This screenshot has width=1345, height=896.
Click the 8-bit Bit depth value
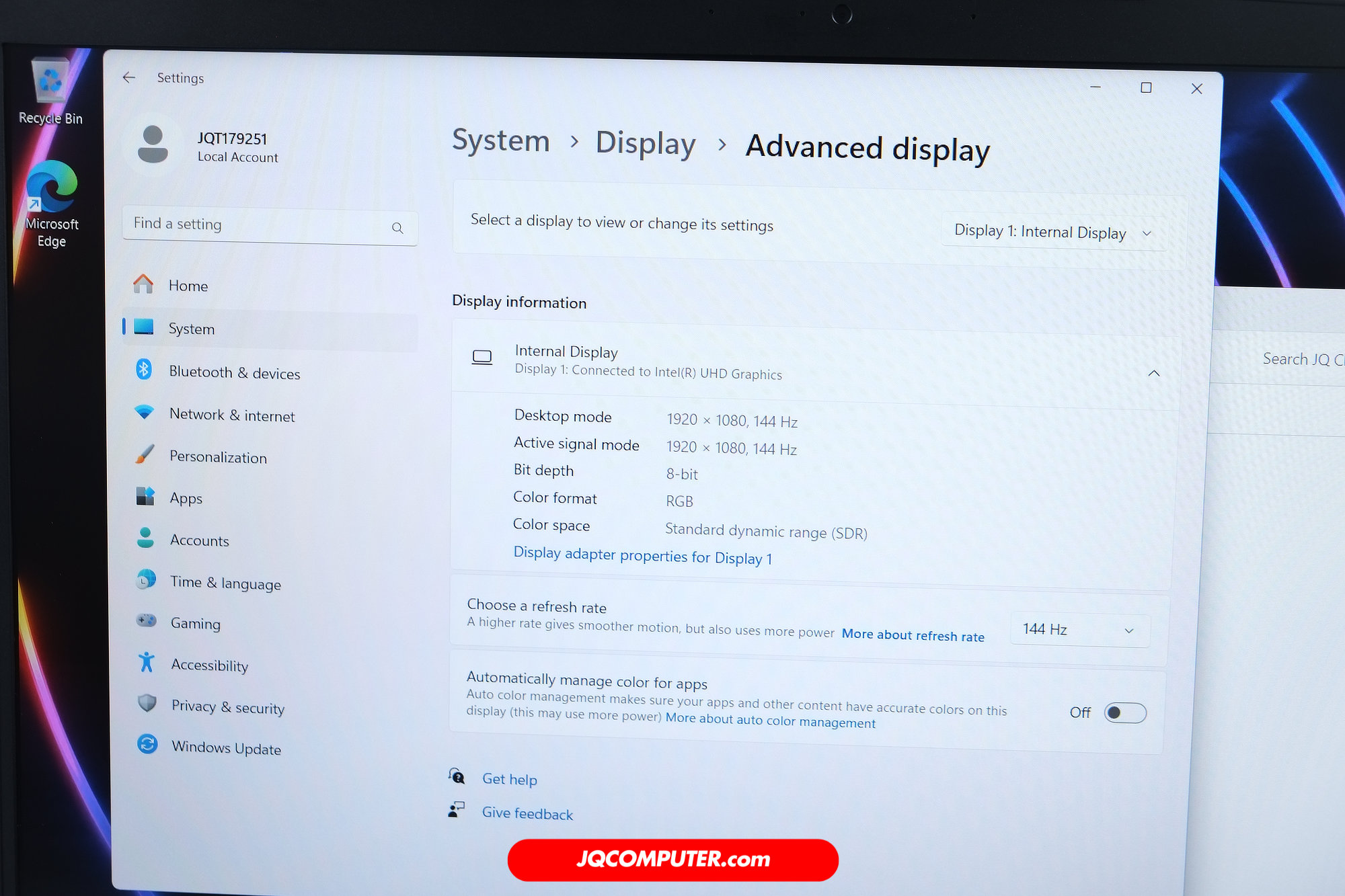pyautogui.click(x=682, y=474)
